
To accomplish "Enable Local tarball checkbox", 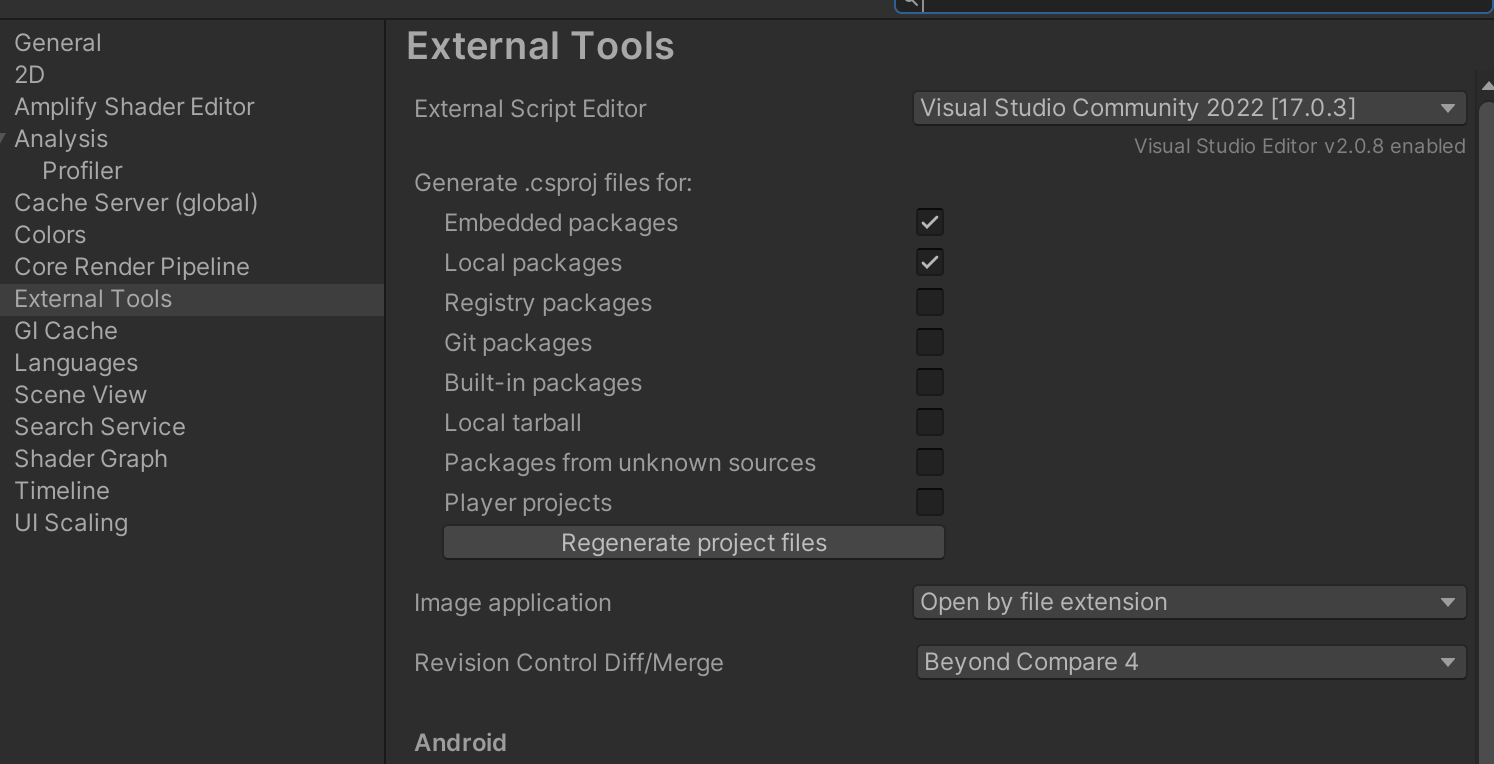I will (930, 422).
